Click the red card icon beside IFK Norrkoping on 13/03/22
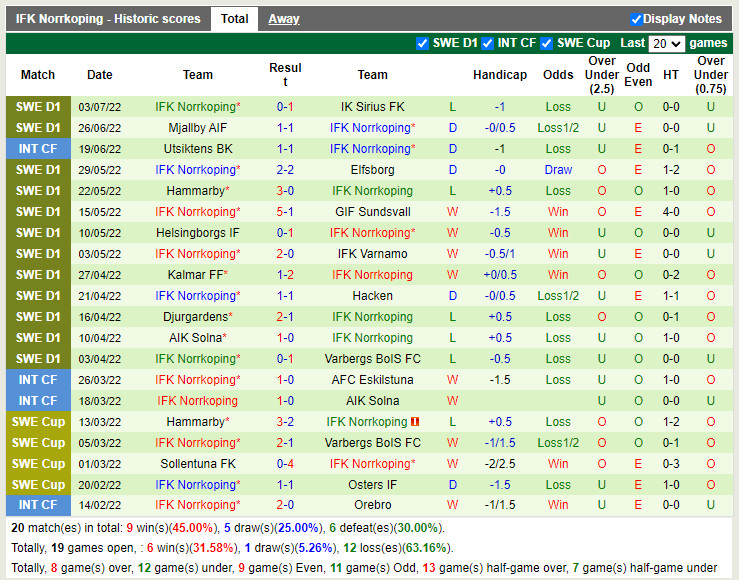The height and width of the screenshot is (580, 740). tap(415, 421)
